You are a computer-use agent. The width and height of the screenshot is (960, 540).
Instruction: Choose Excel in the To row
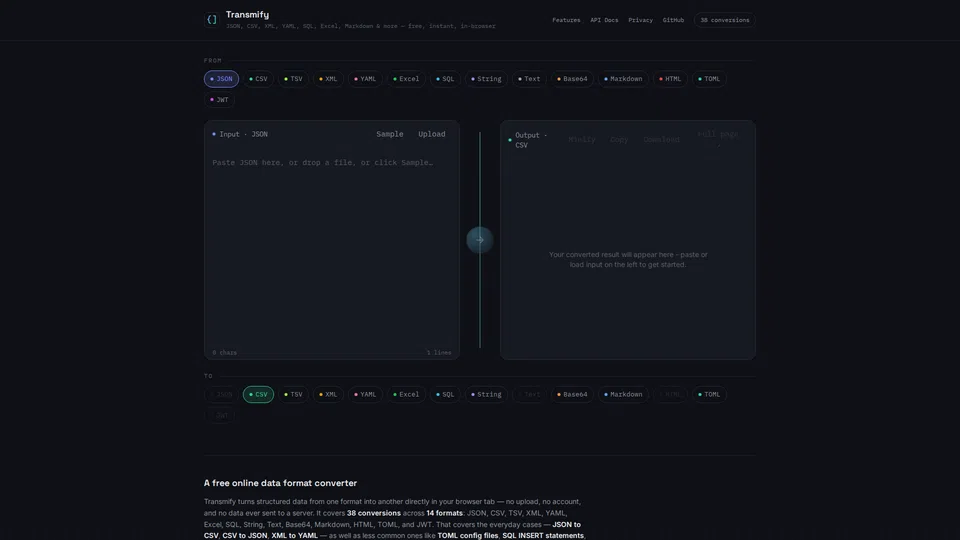point(406,394)
